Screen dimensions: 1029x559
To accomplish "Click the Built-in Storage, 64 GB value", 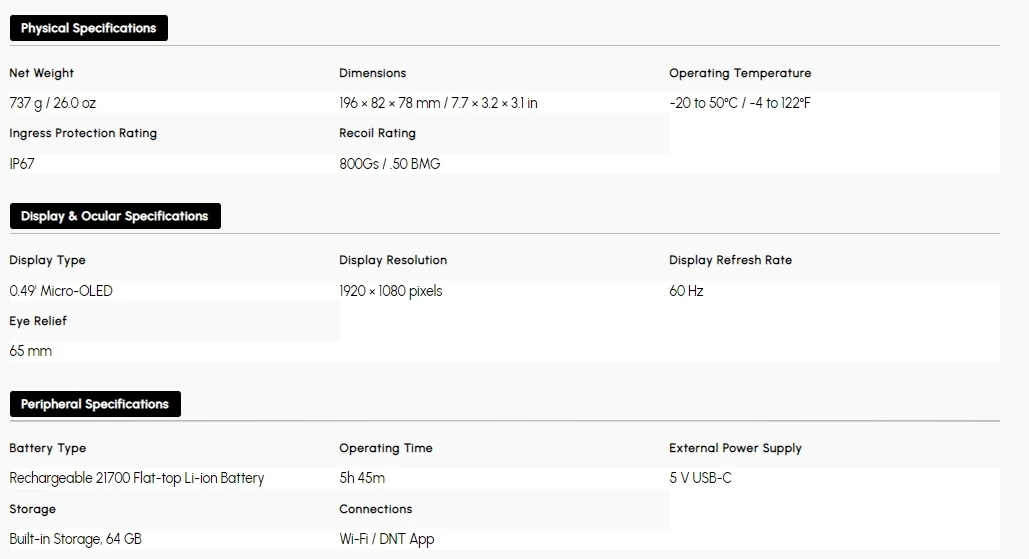I will tap(75, 539).
